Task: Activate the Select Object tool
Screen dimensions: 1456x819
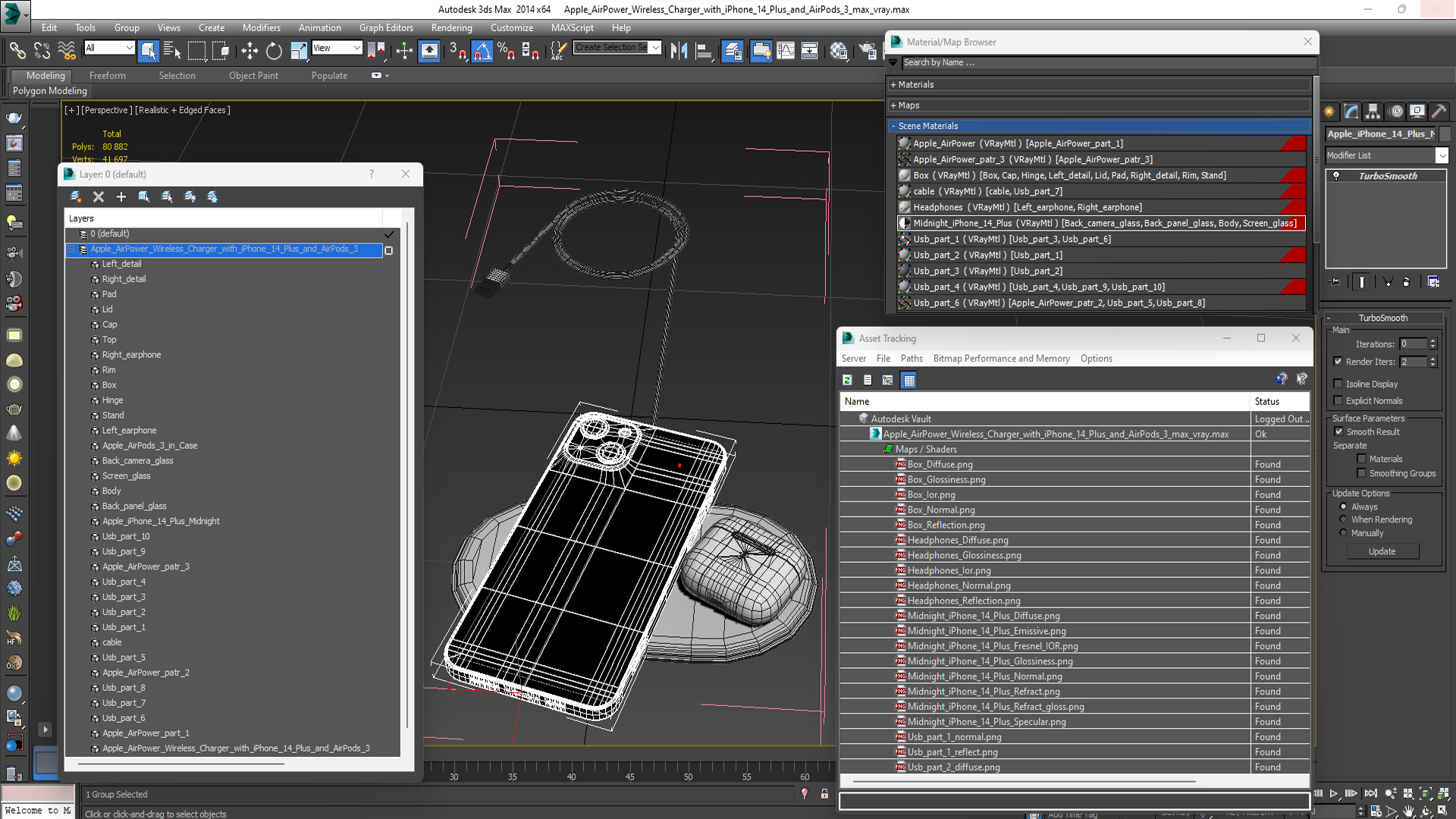Action: click(x=148, y=51)
